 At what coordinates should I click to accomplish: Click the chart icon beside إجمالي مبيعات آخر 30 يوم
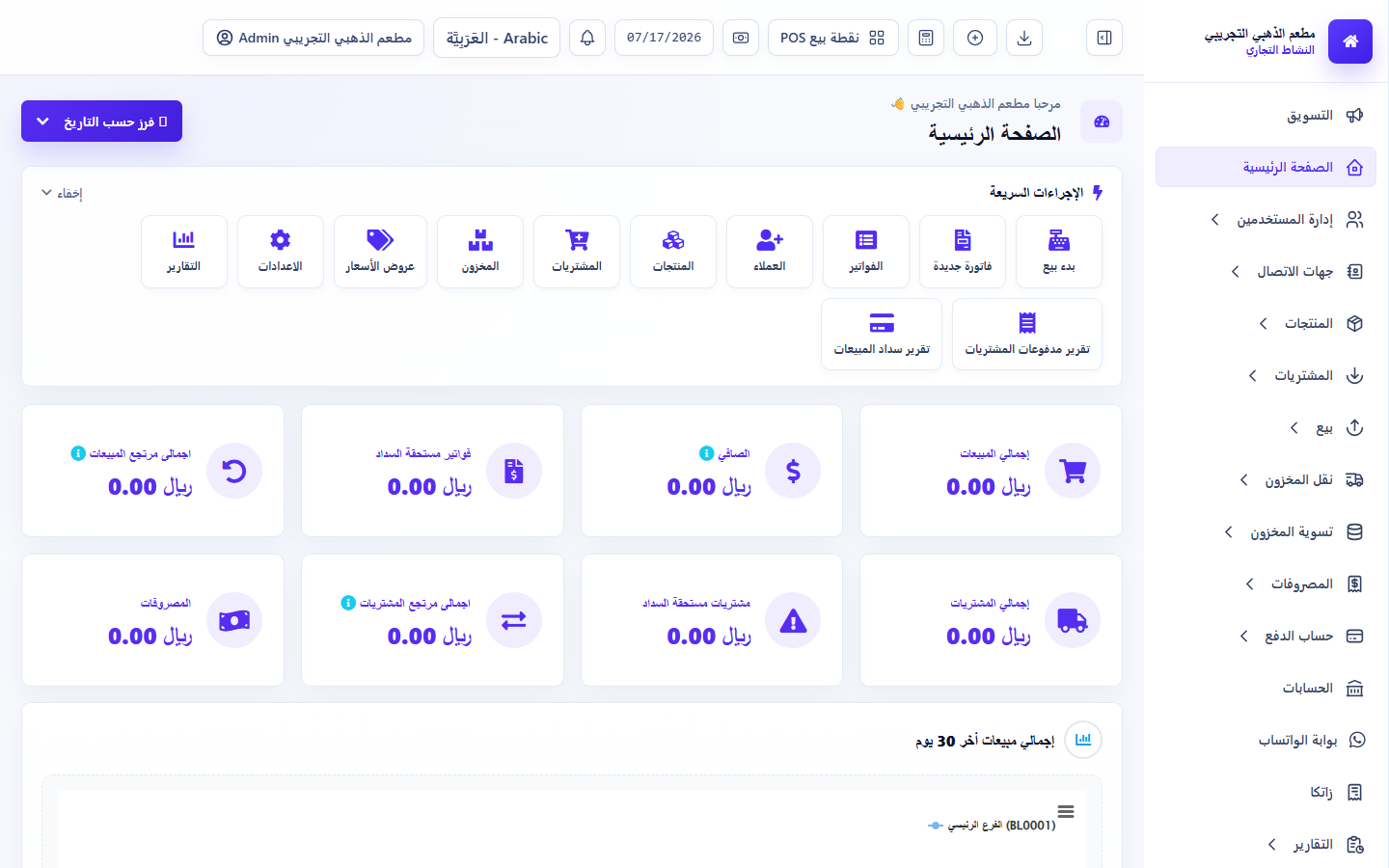1083,740
